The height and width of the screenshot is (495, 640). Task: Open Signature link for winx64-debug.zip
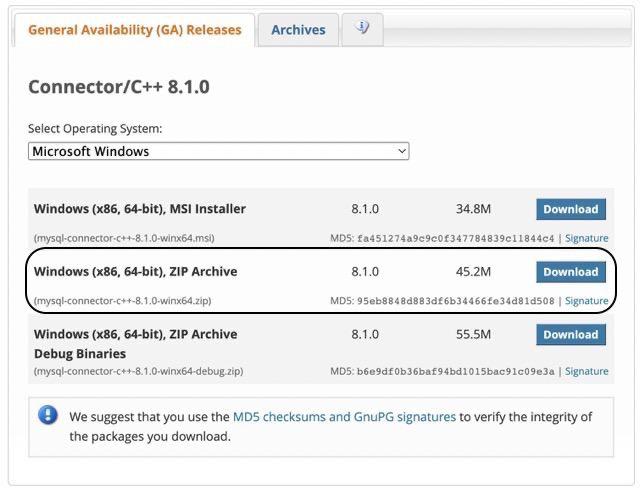(x=586, y=371)
